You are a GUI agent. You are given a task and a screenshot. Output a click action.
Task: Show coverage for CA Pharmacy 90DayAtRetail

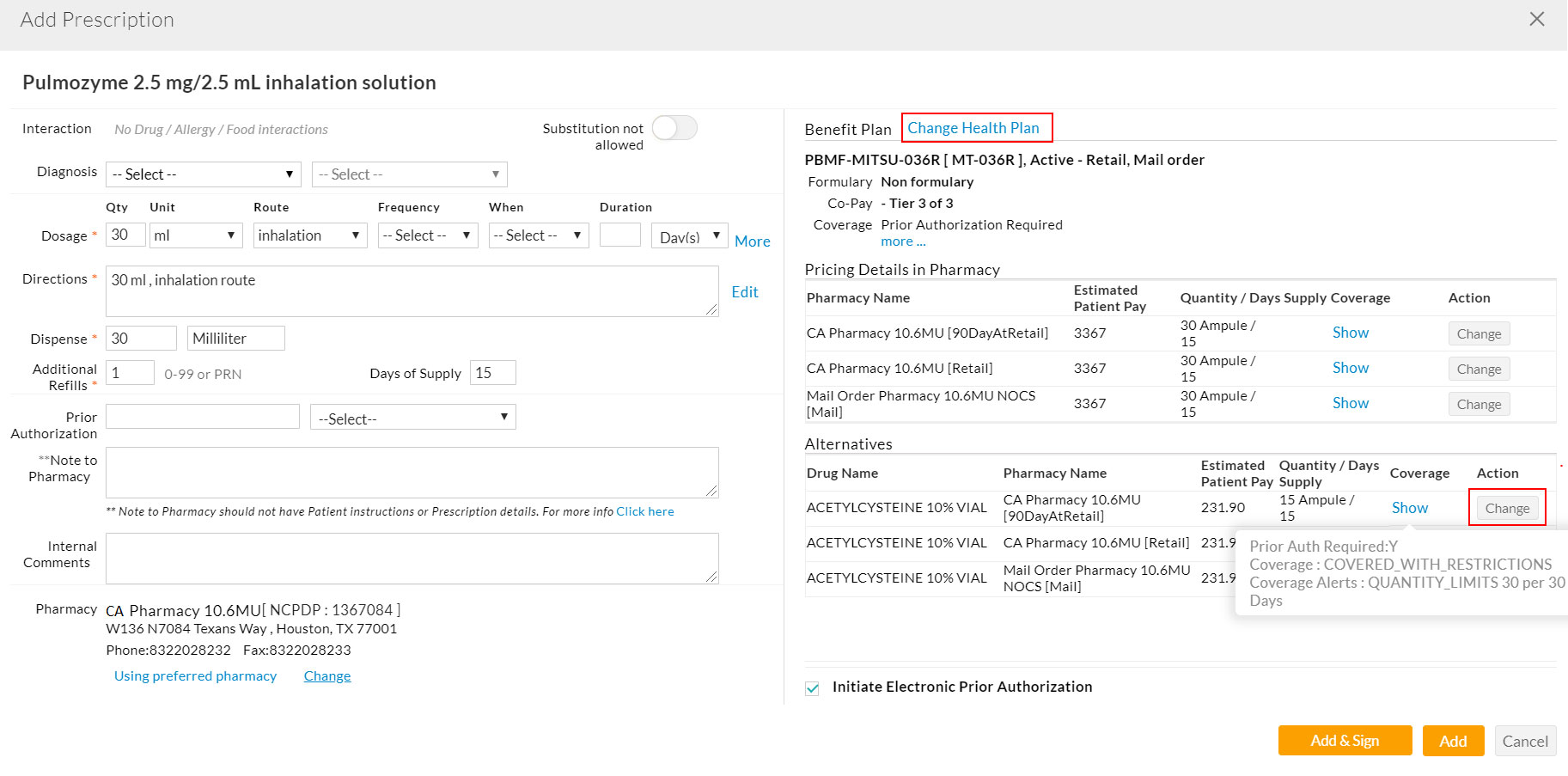(x=1350, y=333)
